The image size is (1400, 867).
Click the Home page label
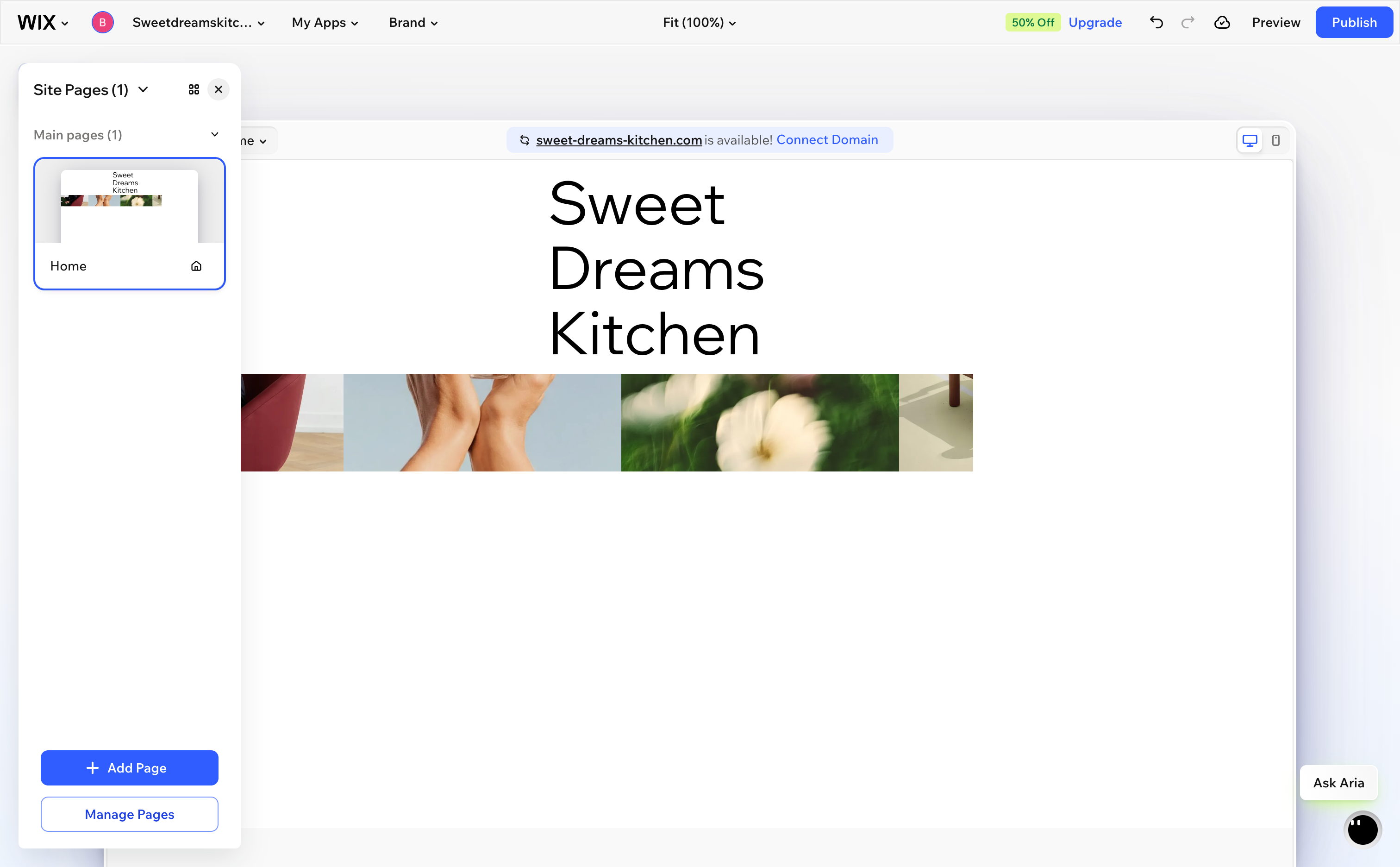pyautogui.click(x=68, y=266)
